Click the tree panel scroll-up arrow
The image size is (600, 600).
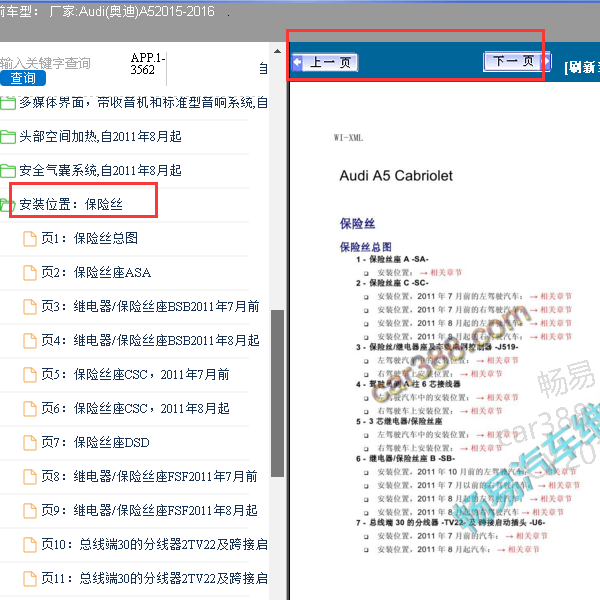click(277, 51)
